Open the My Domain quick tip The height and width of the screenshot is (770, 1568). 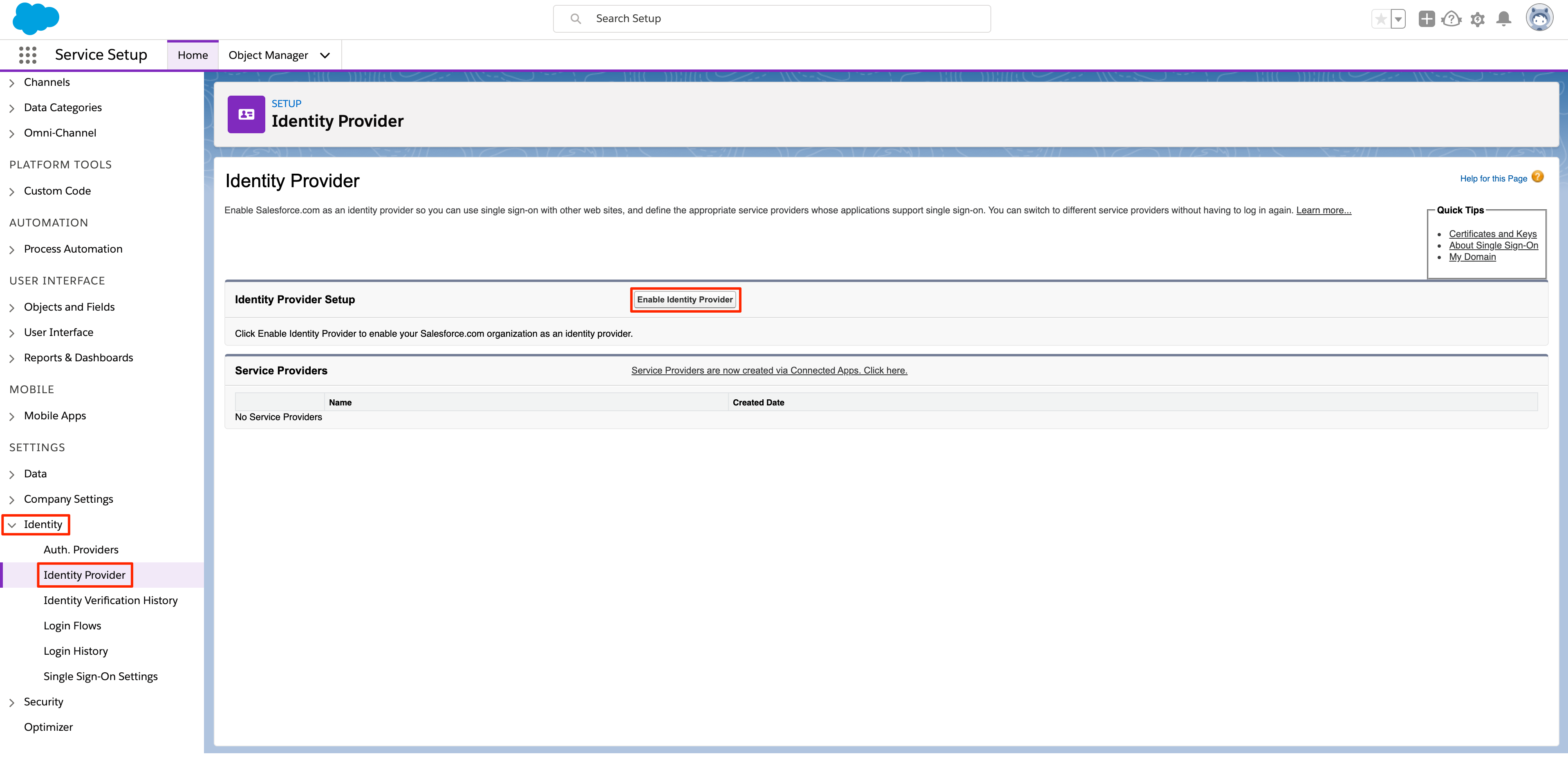1472,257
